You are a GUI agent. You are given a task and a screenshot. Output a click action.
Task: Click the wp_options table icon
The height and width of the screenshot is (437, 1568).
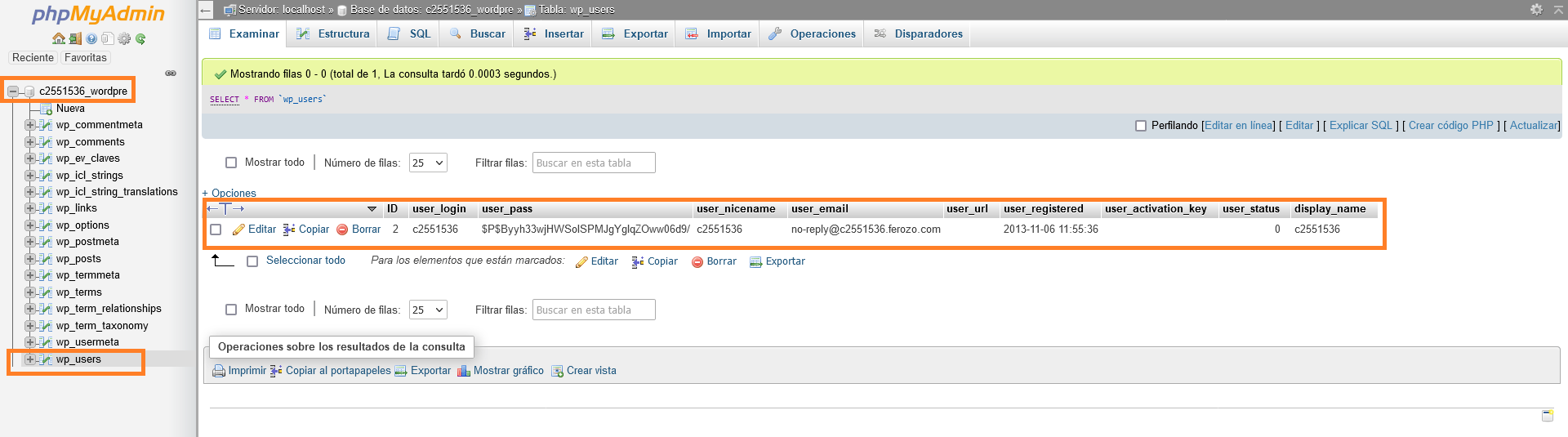(x=47, y=225)
